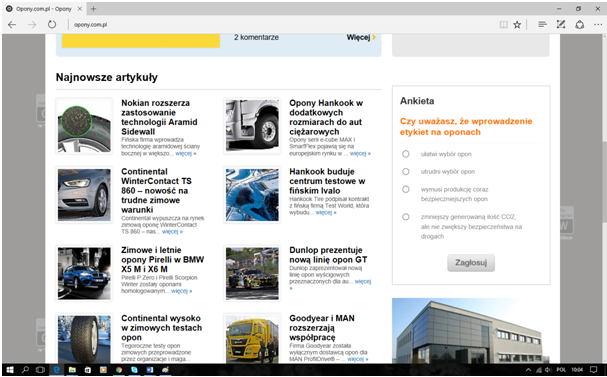Add page to favorites with star icon
The width and height of the screenshot is (607, 377).
pos(517,25)
